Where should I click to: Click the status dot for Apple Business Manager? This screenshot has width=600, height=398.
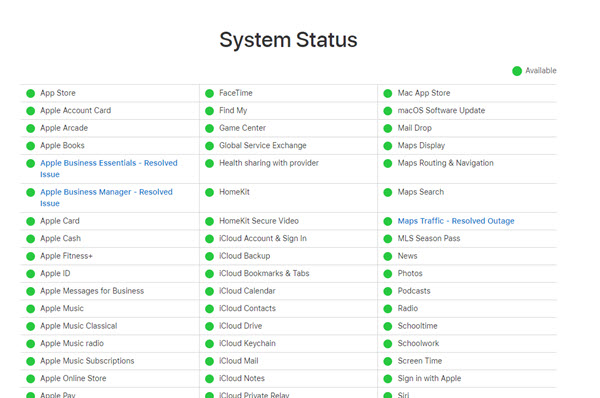pos(31,192)
